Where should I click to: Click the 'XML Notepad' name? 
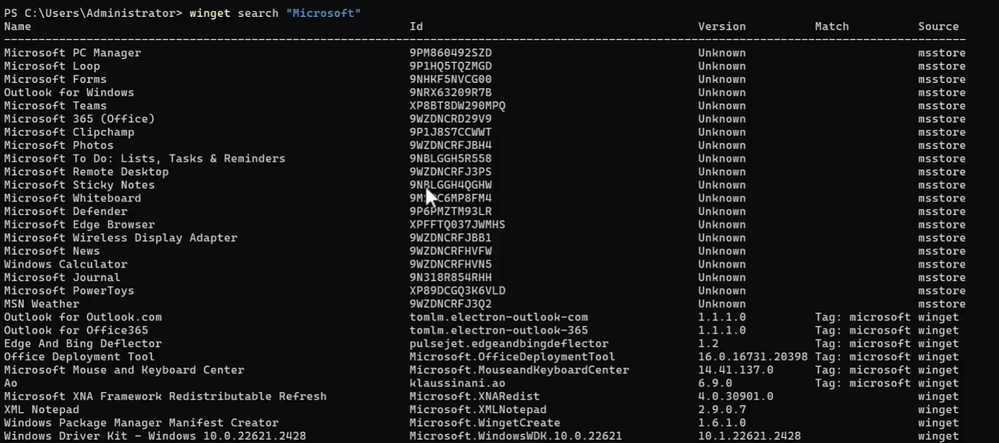coord(41,410)
